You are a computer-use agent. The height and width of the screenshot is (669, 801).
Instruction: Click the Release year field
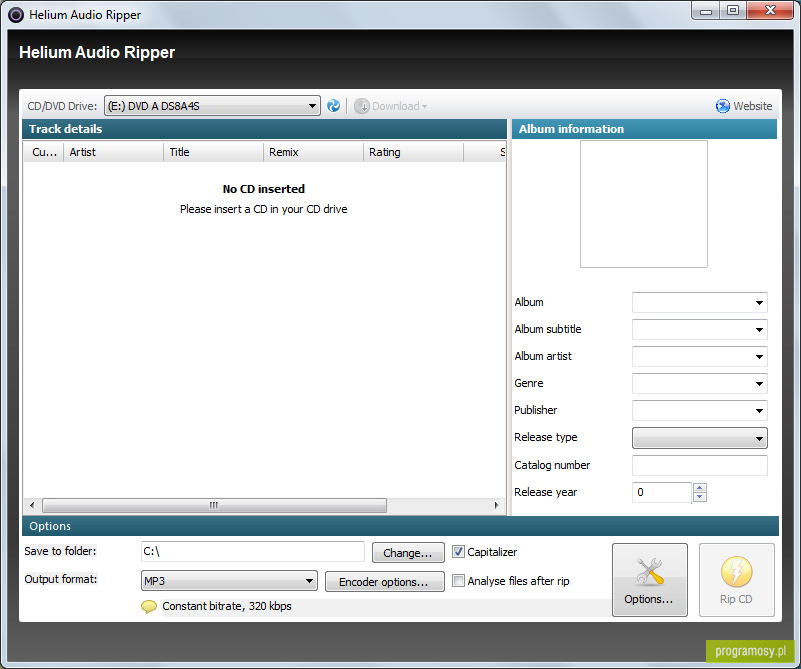pyautogui.click(x=662, y=492)
